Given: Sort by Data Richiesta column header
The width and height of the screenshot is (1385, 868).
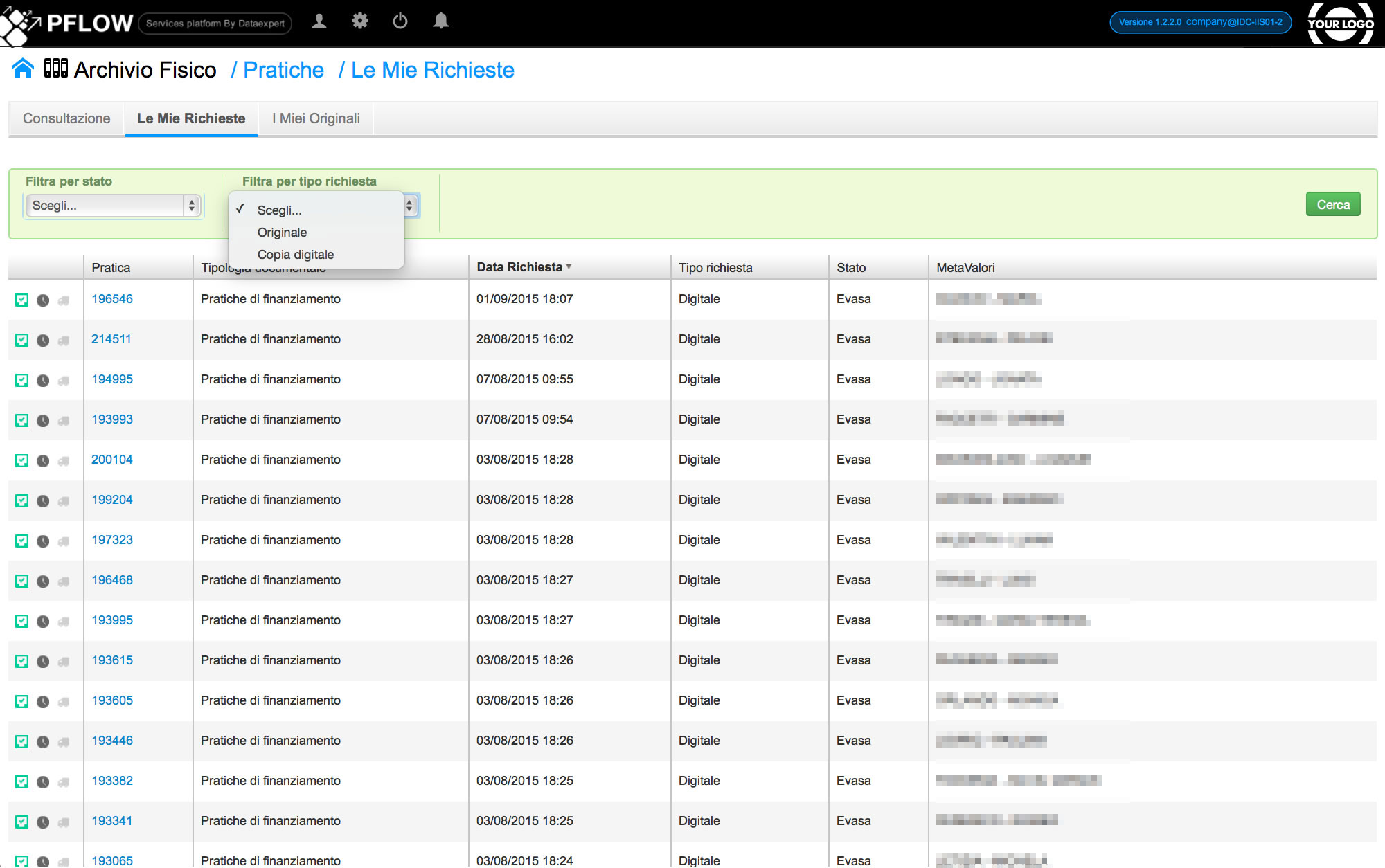Looking at the screenshot, I should point(519,267).
